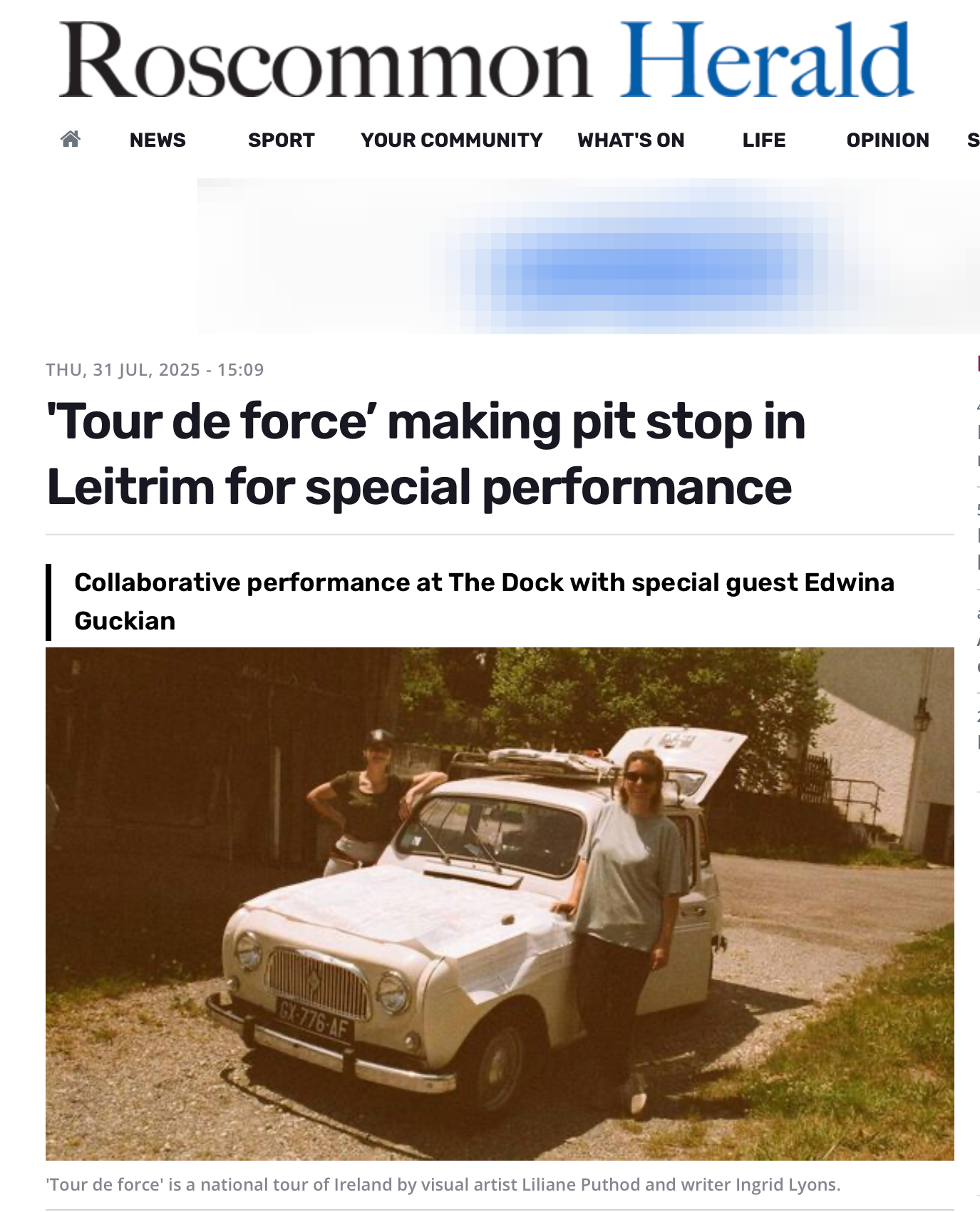
Task: Open the article photo of the Renault car
Action: coord(500,903)
